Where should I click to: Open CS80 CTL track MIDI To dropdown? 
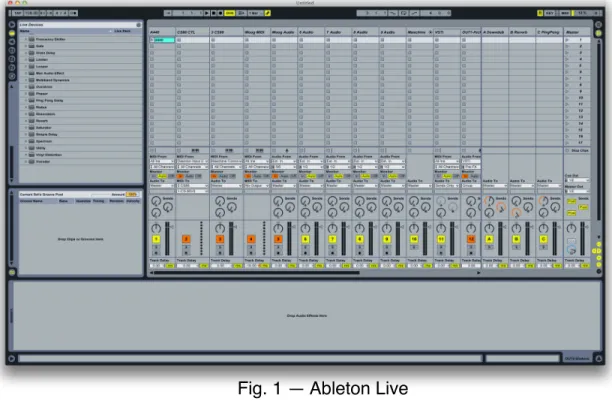[x=192, y=186]
